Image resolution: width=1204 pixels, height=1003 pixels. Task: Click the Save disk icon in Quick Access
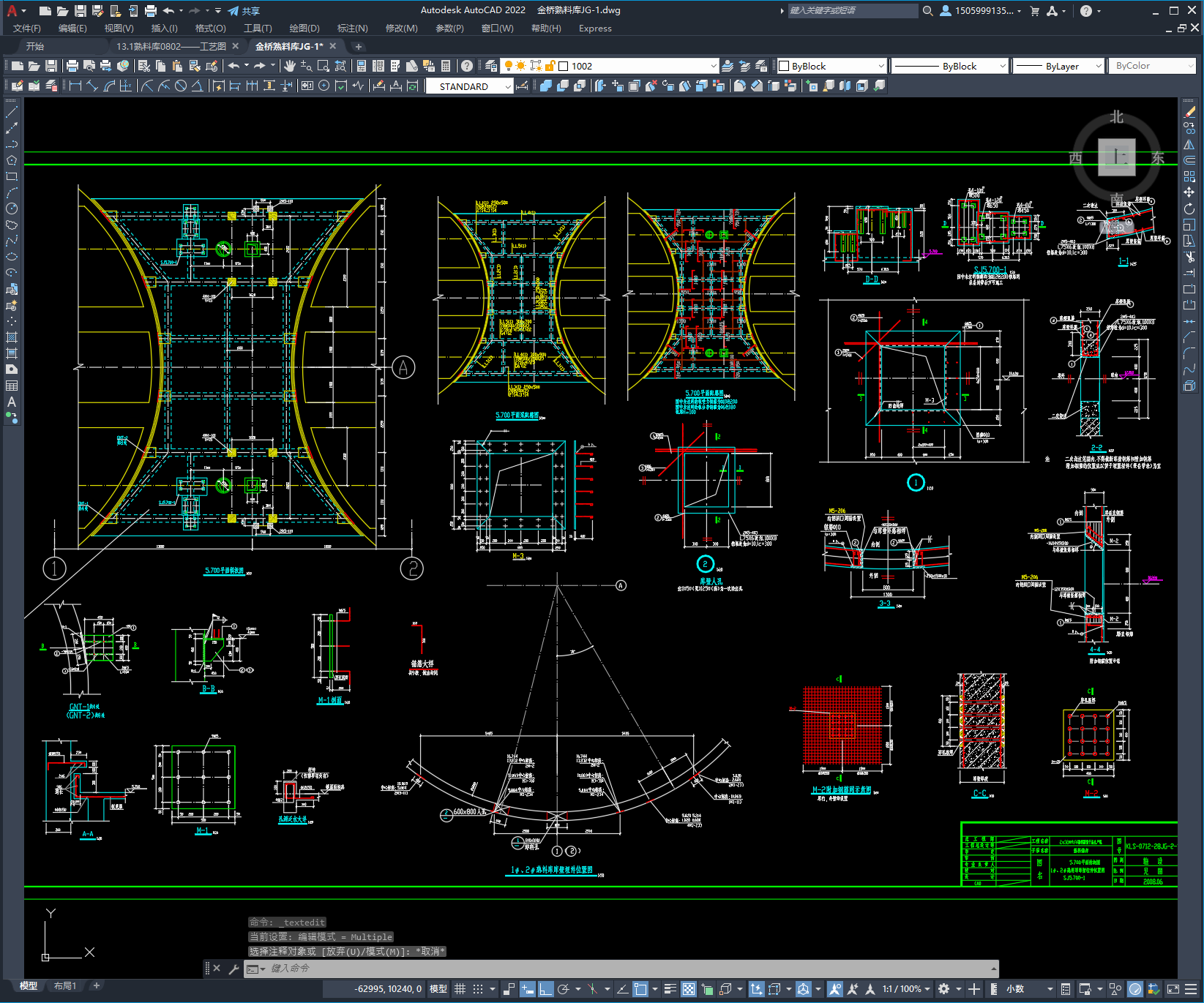coord(80,10)
